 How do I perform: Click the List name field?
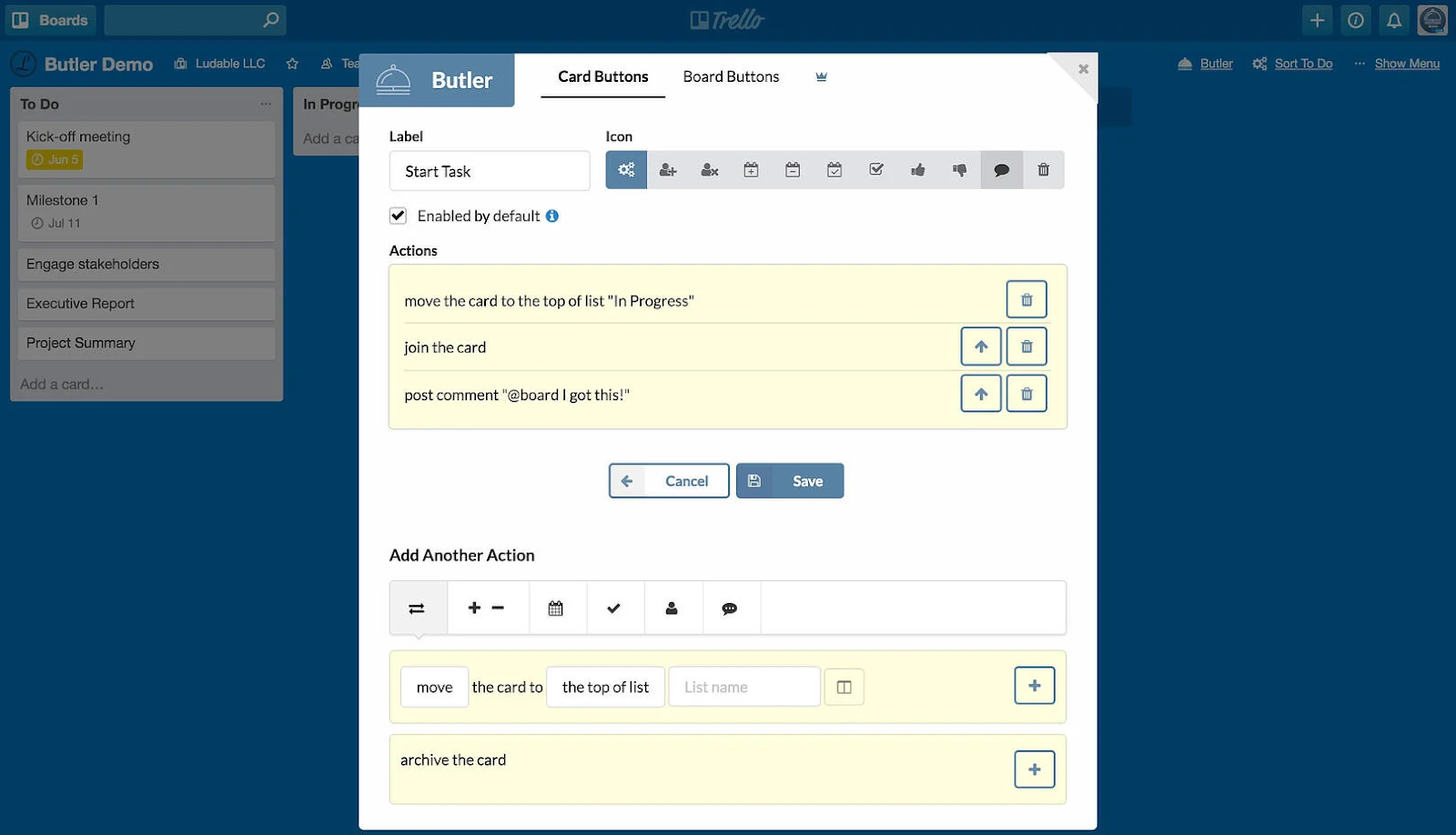pos(744,687)
